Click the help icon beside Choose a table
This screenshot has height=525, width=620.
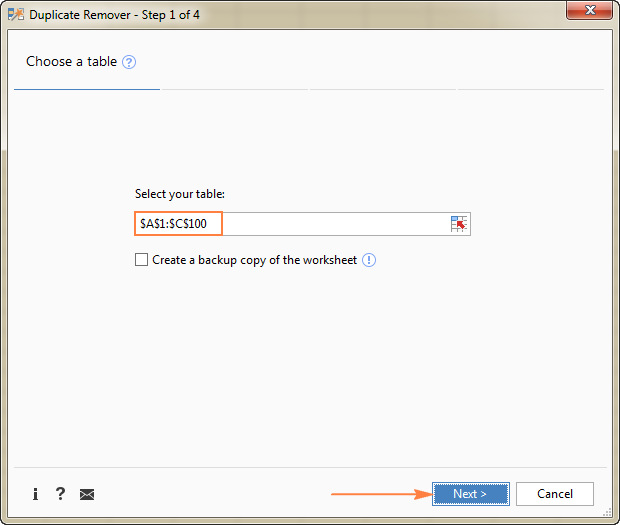click(x=128, y=62)
